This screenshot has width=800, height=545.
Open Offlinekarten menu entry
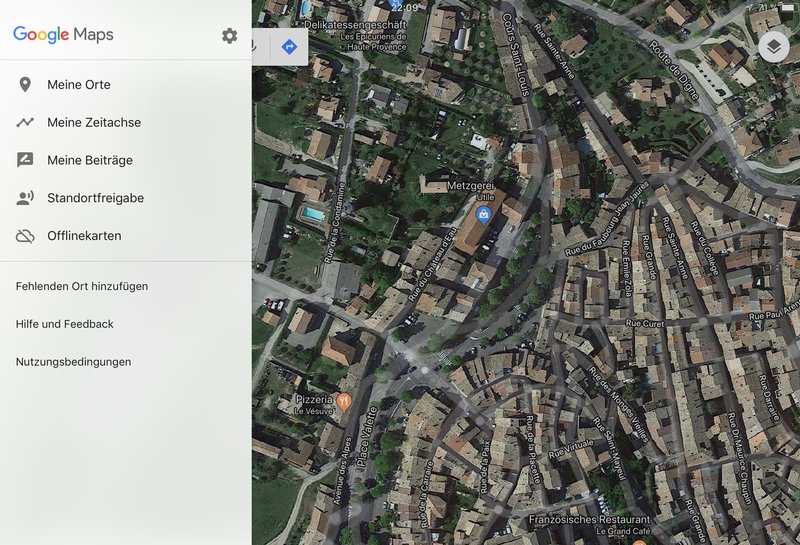tap(84, 236)
